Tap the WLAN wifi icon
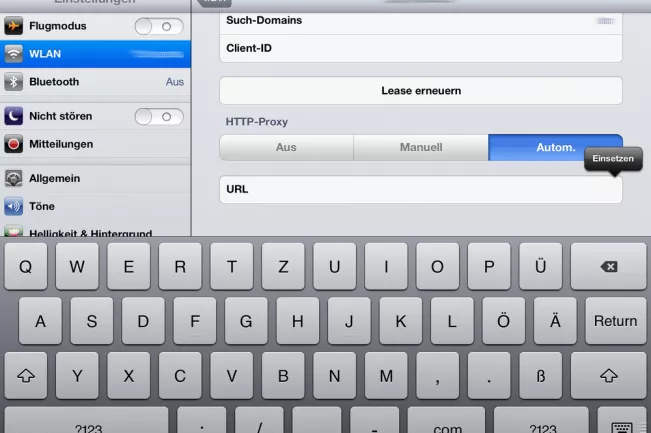Viewport: 651px width, 433px height. point(14,54)
